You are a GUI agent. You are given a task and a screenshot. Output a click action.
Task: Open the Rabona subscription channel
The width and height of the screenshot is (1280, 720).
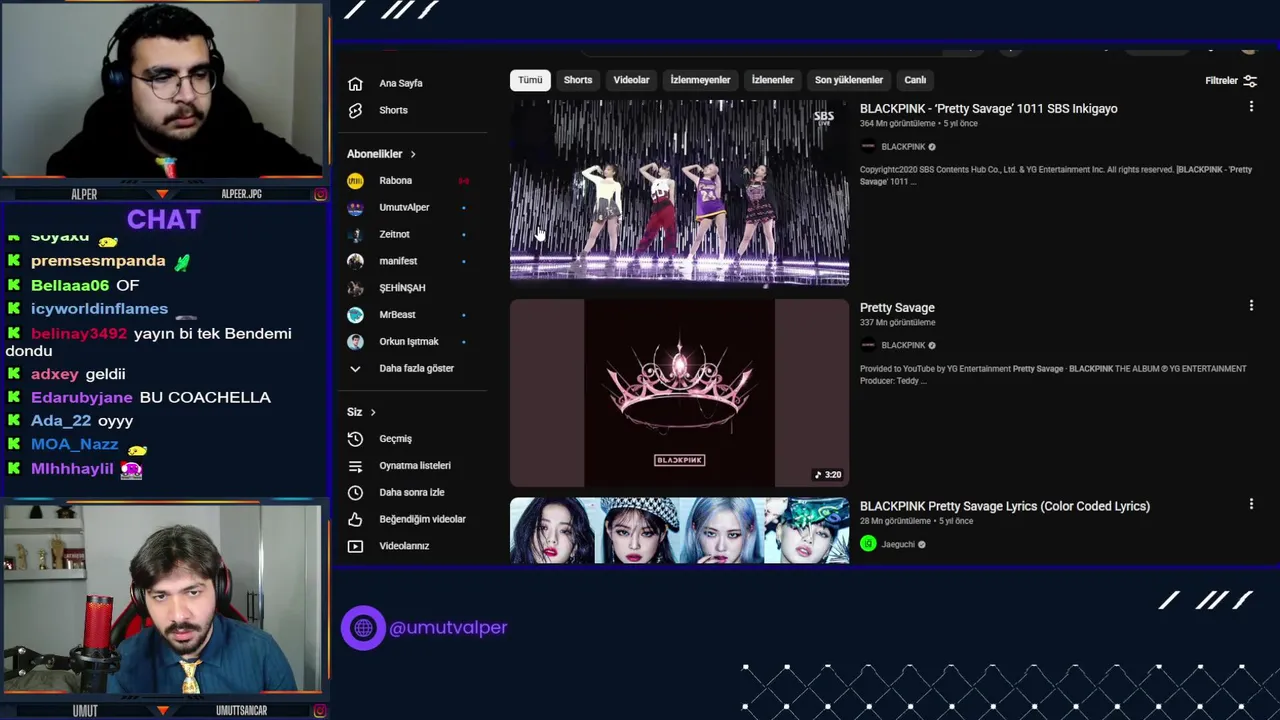pos(395,181)
